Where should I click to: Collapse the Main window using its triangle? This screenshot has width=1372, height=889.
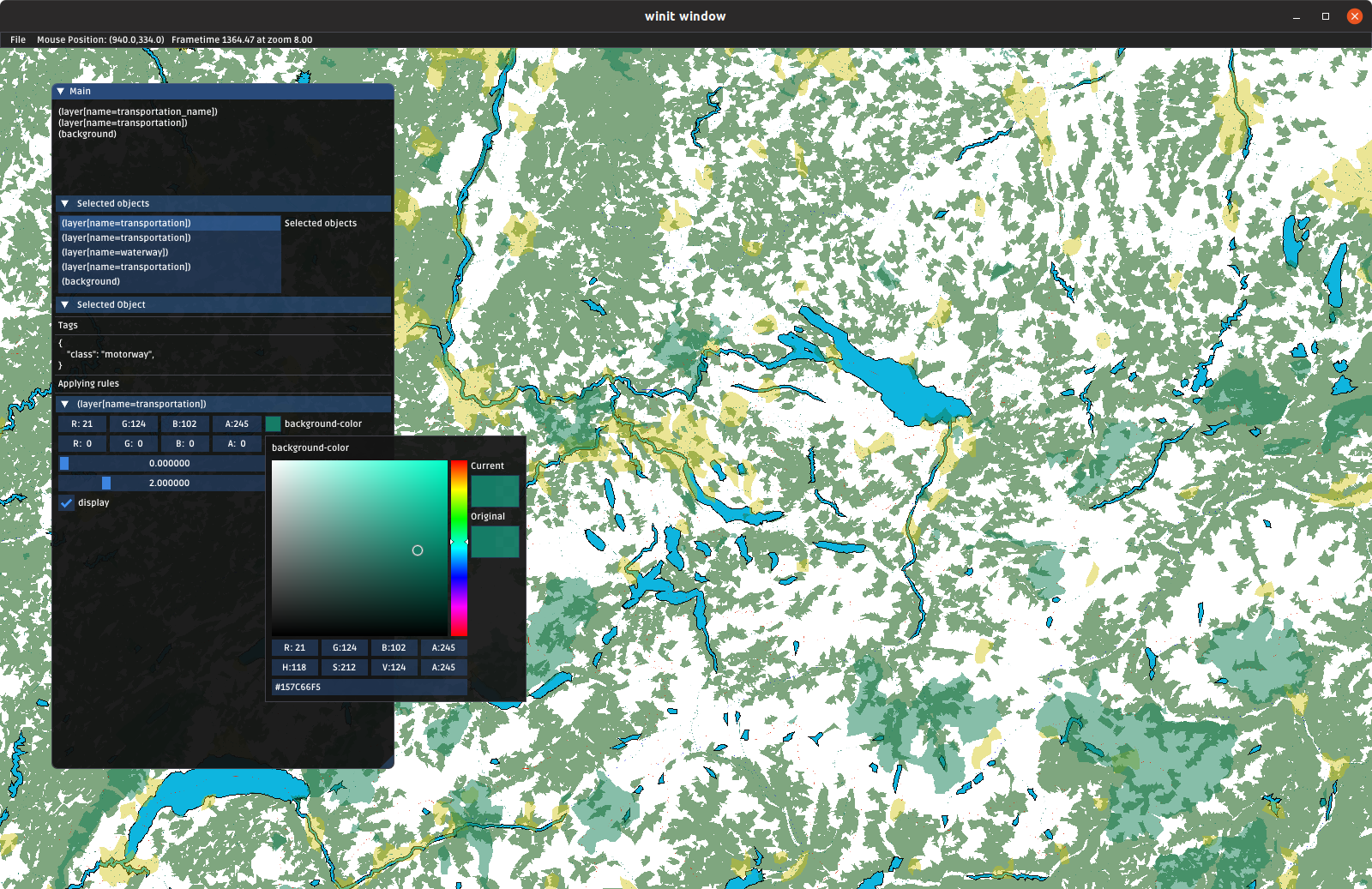coord(60,91)
